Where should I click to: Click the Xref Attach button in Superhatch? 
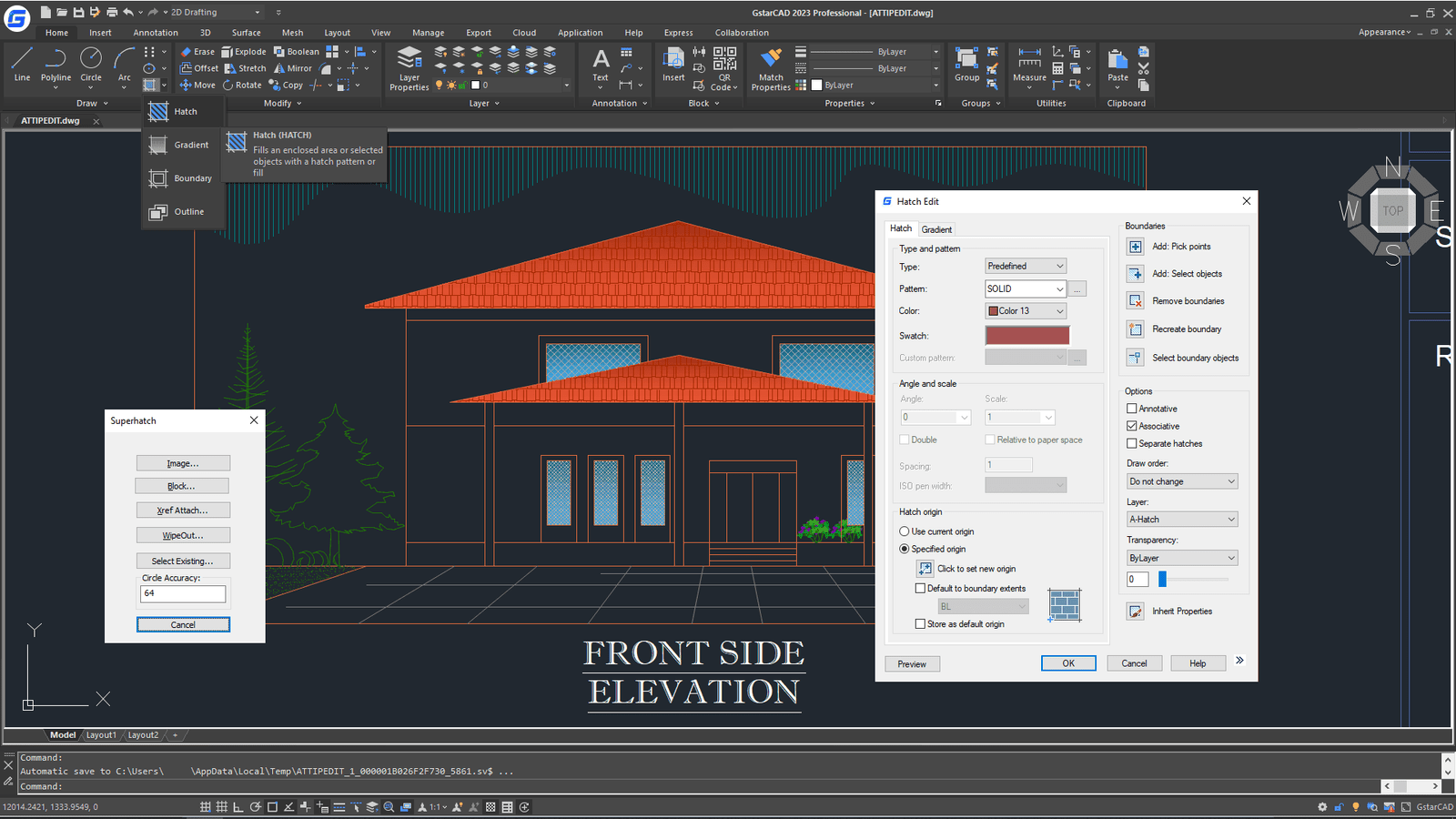pos(182,510)
